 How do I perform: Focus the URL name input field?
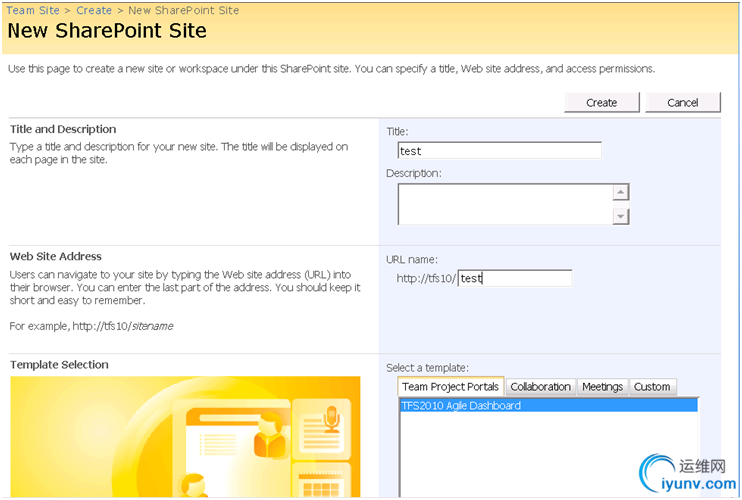coord(515,278)
